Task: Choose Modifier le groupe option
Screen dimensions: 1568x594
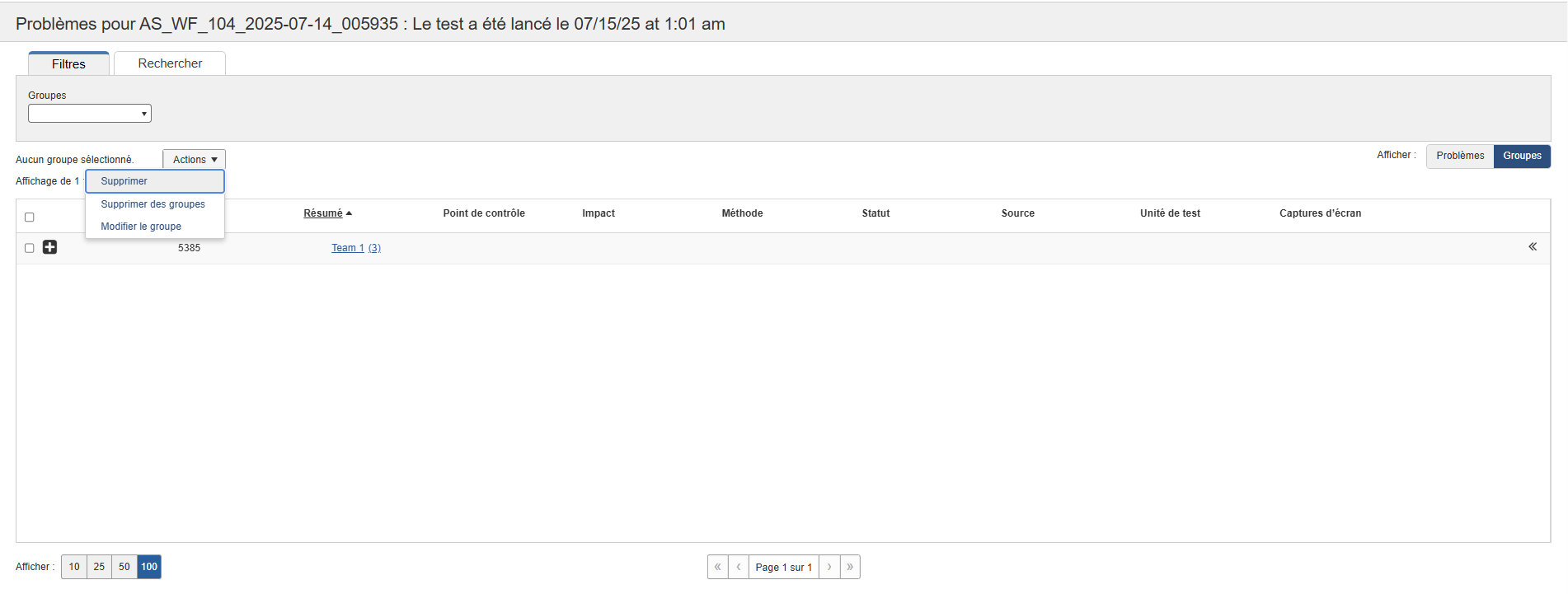Action: [141, 227]
